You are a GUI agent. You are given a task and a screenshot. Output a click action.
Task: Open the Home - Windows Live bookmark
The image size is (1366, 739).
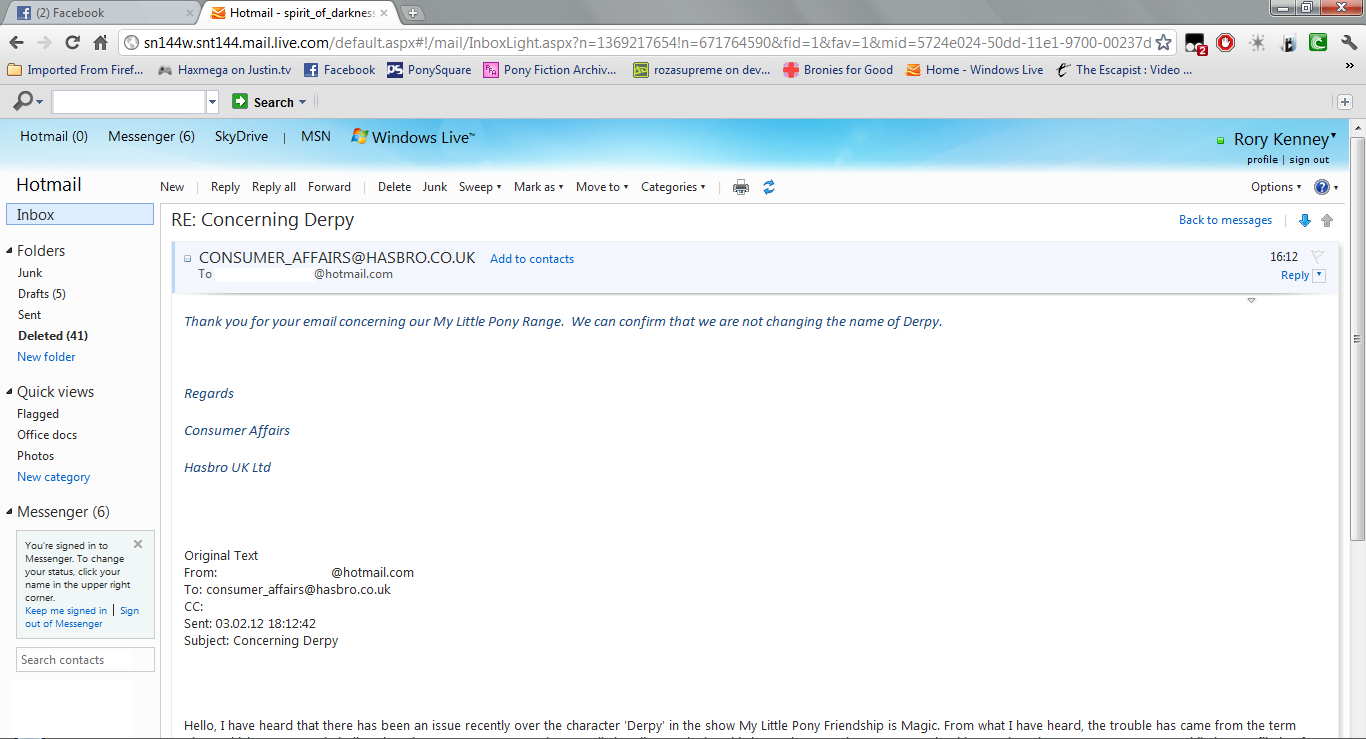[975, 70]
